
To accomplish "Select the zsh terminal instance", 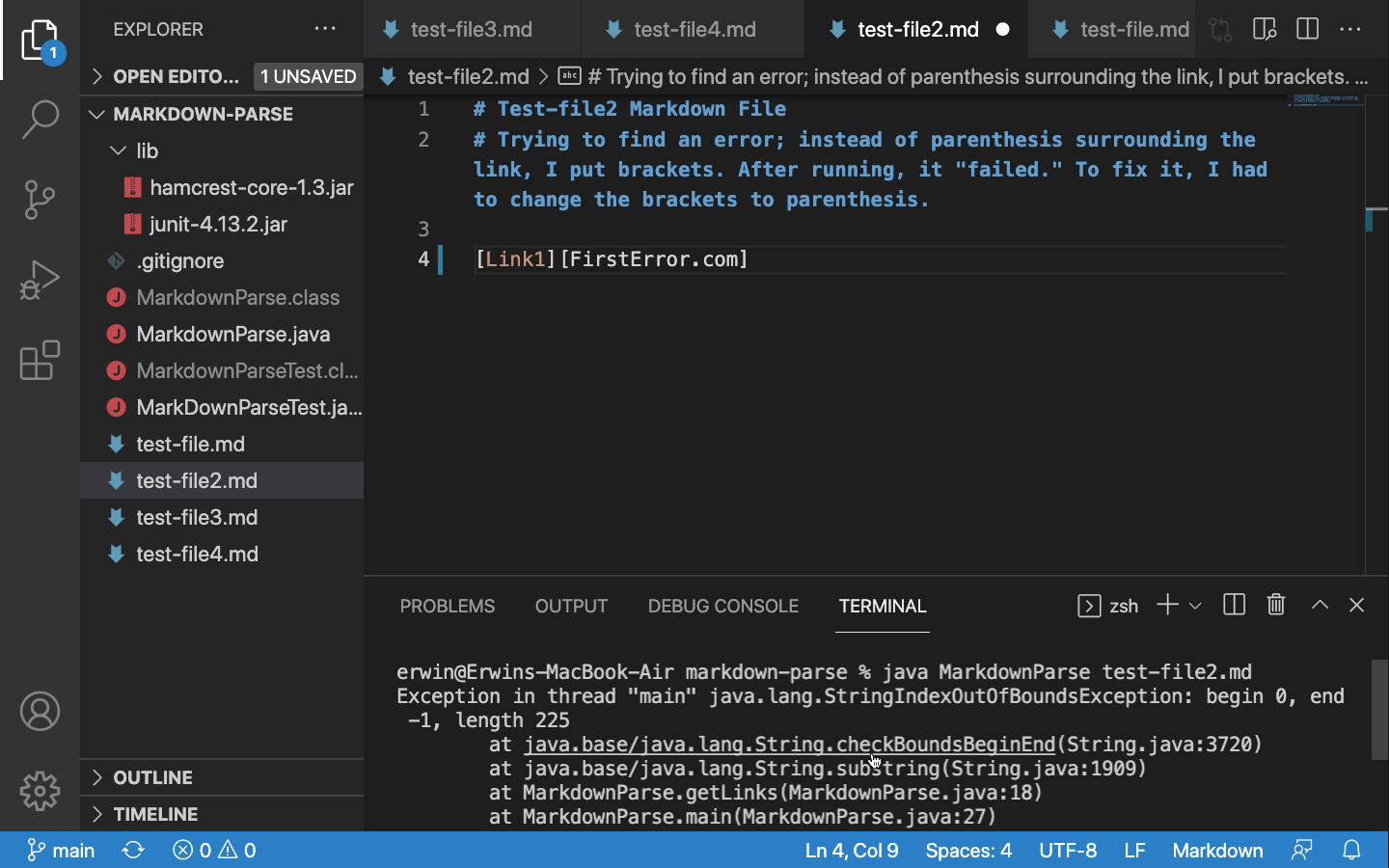I will pos(1108,606).
